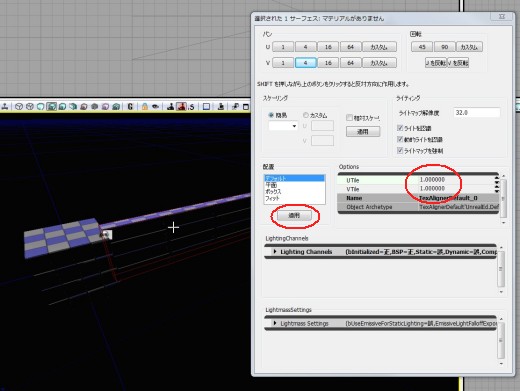Click the blue square viewport icon
The height and width of the screenshot is (391, 520).
pos(206,107)
